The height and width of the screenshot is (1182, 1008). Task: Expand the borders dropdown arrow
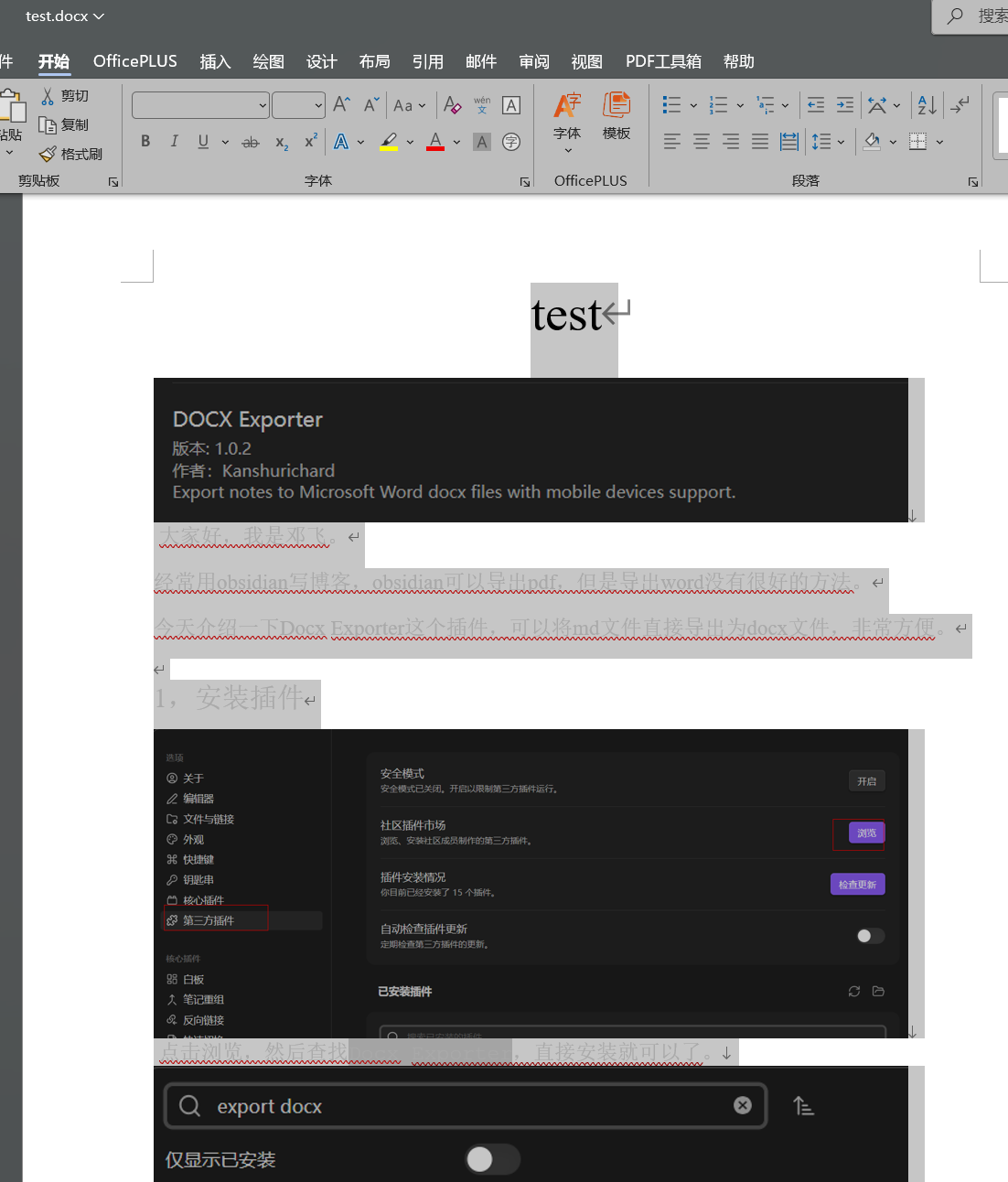point(939,142)
